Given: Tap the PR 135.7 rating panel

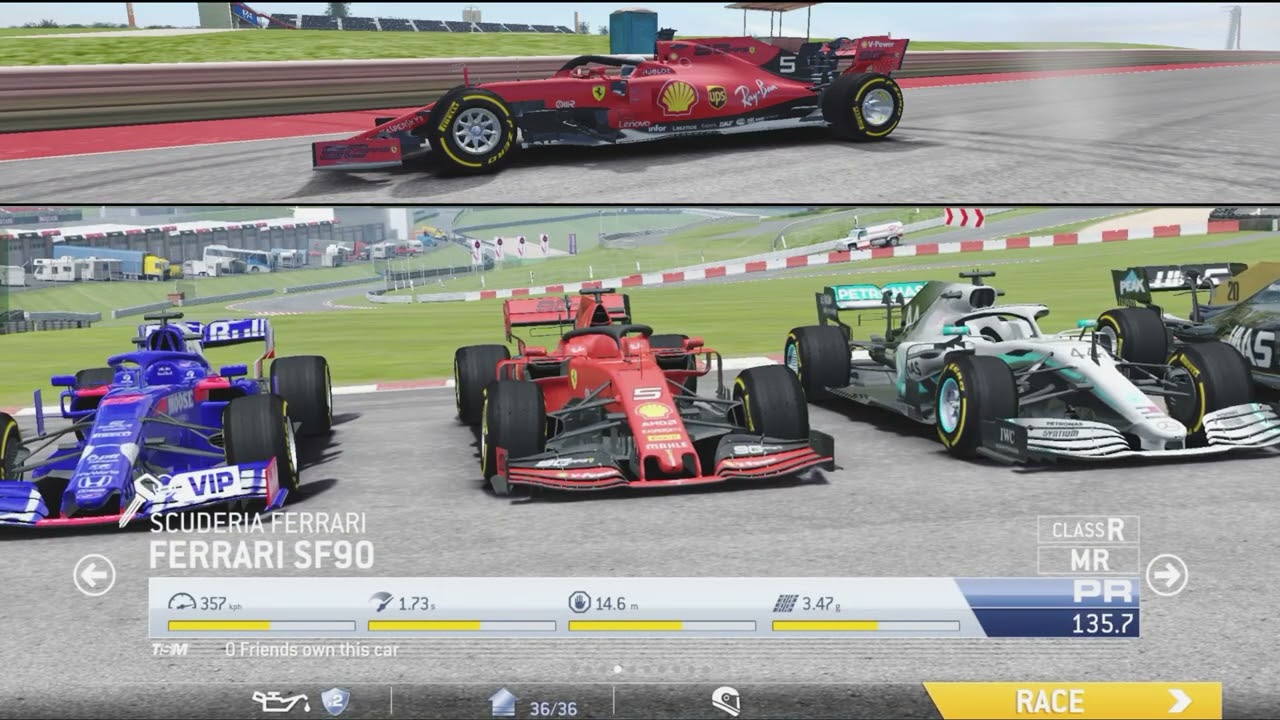Looking at the screenshot, I should point(1048,607).
